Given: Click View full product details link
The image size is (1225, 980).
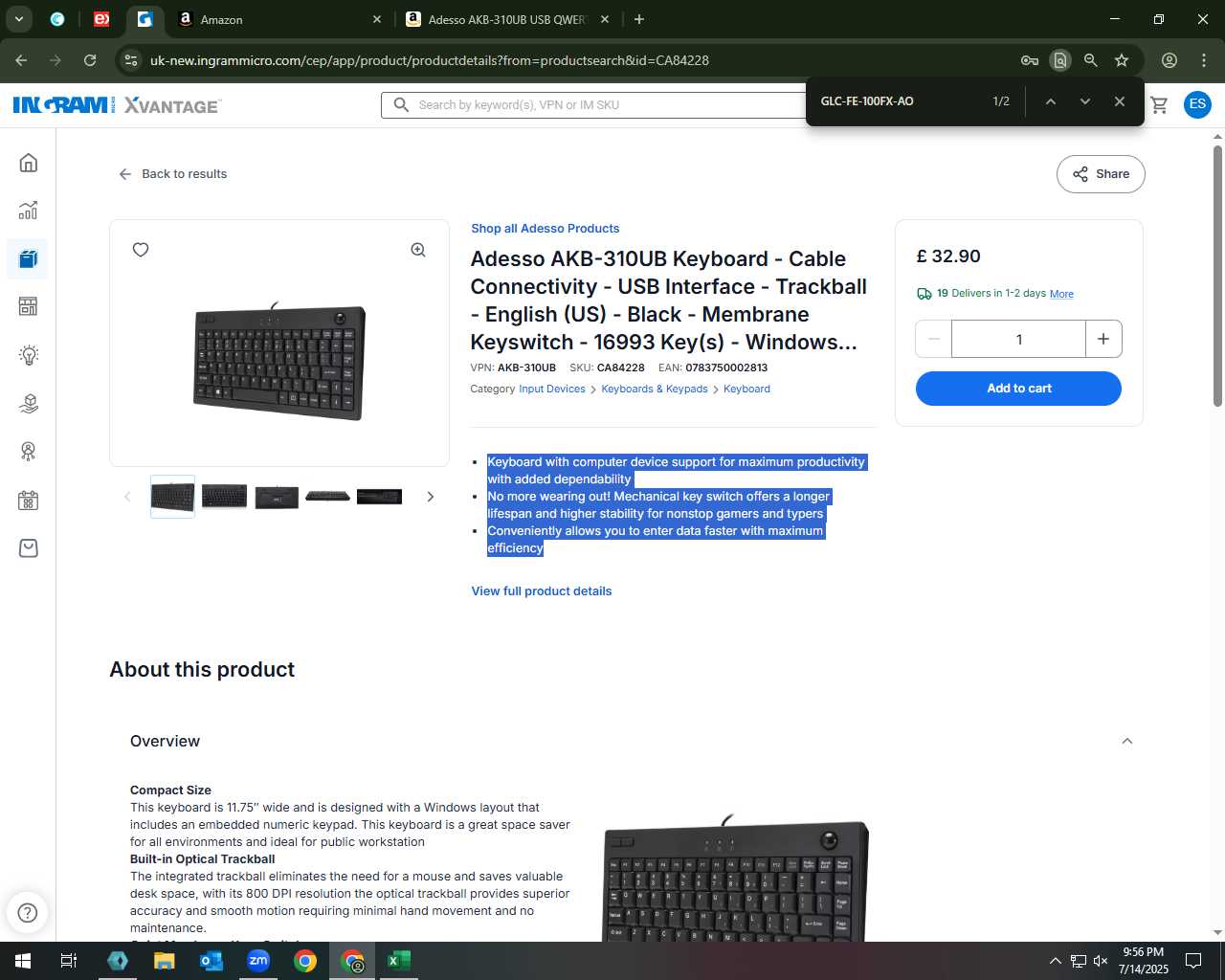Looking at the screenshot, I should (542, 591).
